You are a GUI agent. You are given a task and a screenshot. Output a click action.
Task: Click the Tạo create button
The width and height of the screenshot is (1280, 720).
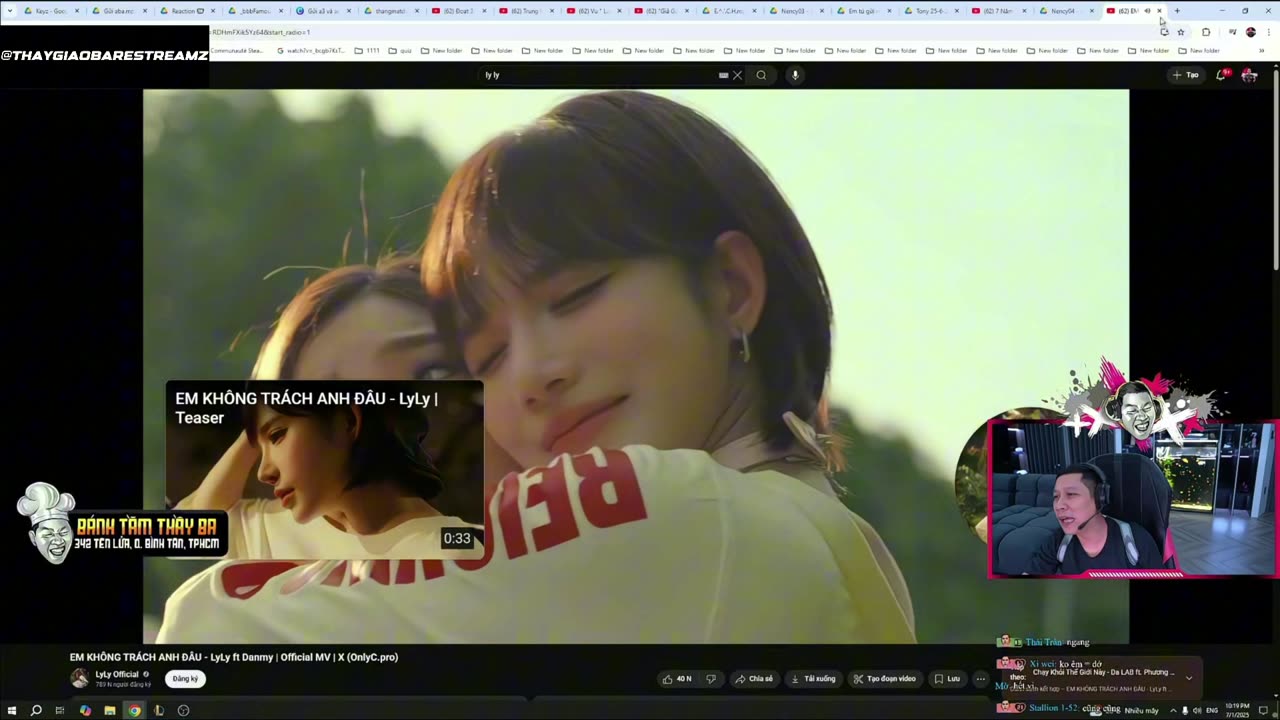(x=1186, y=75)
